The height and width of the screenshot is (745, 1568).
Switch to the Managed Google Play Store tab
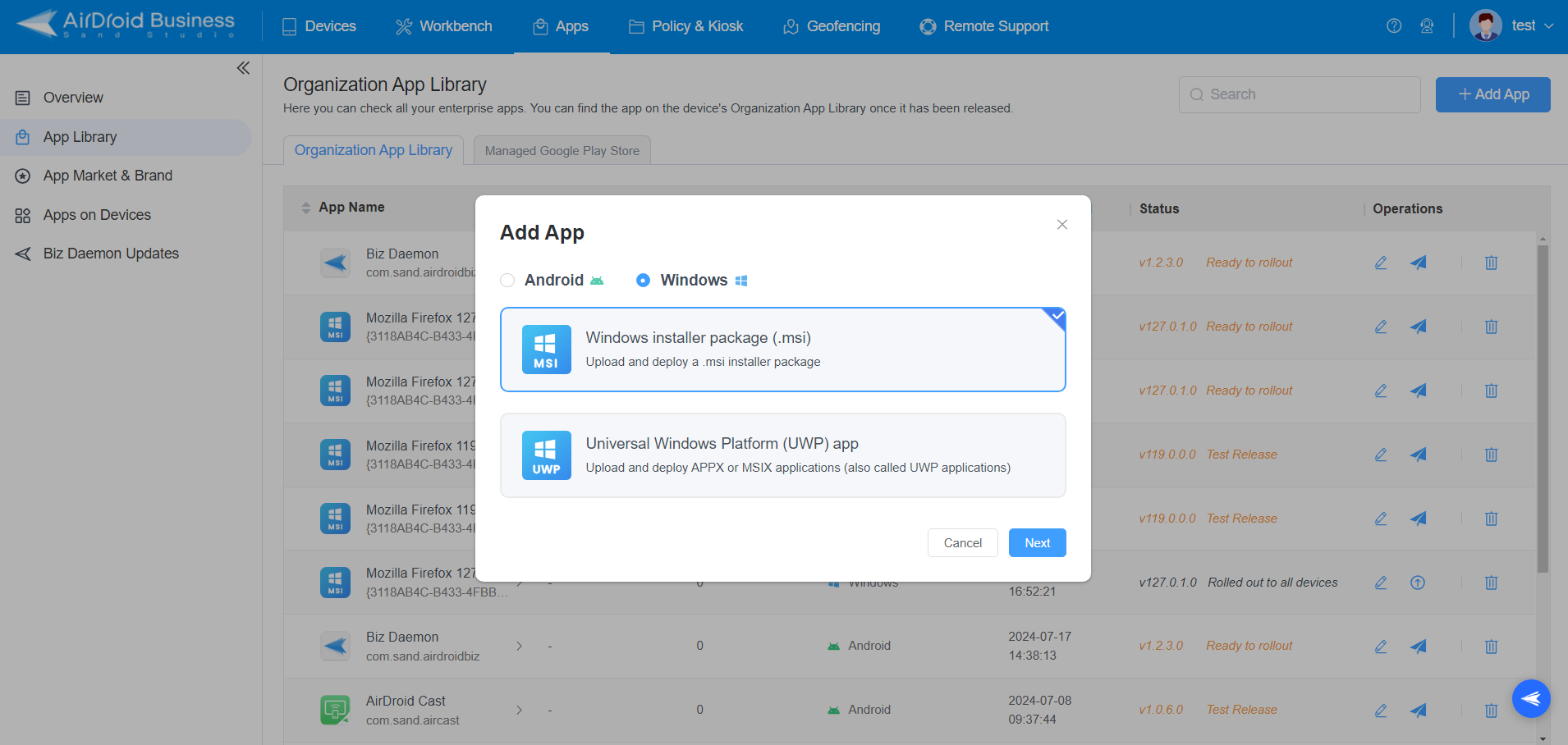[x=561, y=150]
